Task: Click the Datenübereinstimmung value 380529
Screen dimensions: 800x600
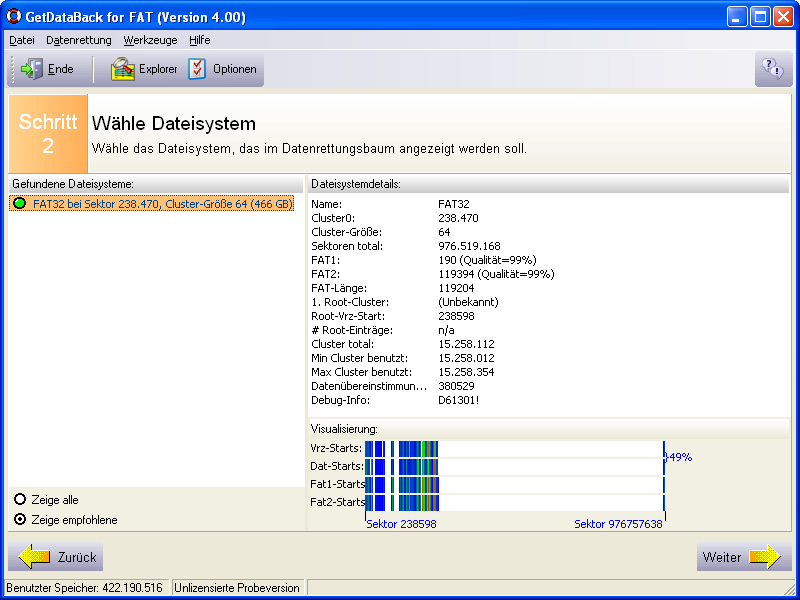Action: (456, 386)
